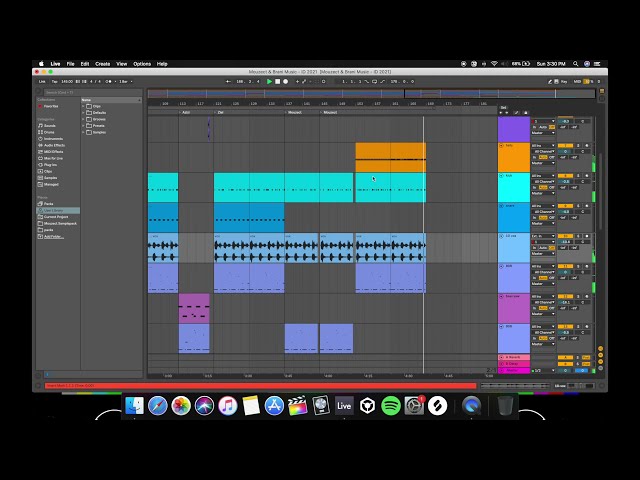
Task: Toggle the Draw Mode pencil icon
Action: click(550, 82)
